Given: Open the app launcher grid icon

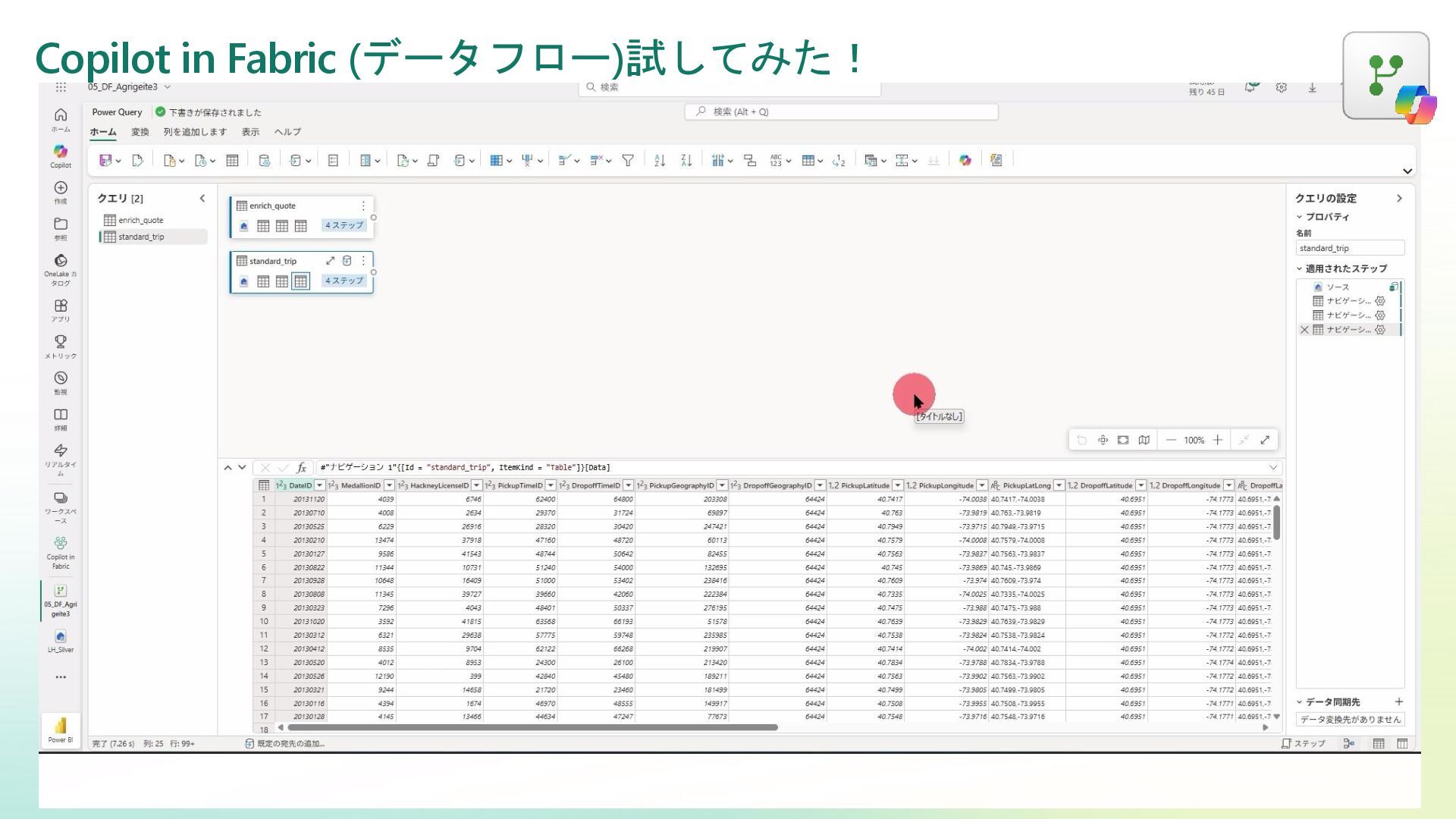Looking at the screenshot, I should (x=61, y=87).
